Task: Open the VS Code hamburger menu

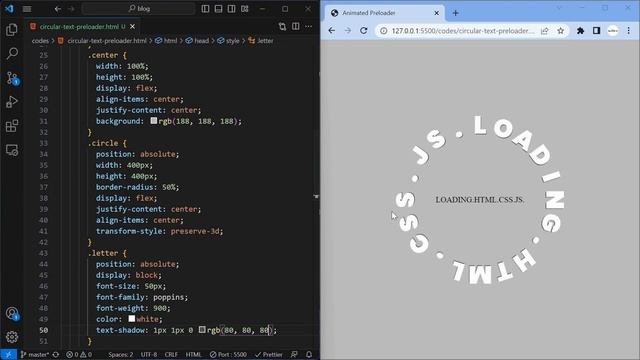Action: pos(27,9)
